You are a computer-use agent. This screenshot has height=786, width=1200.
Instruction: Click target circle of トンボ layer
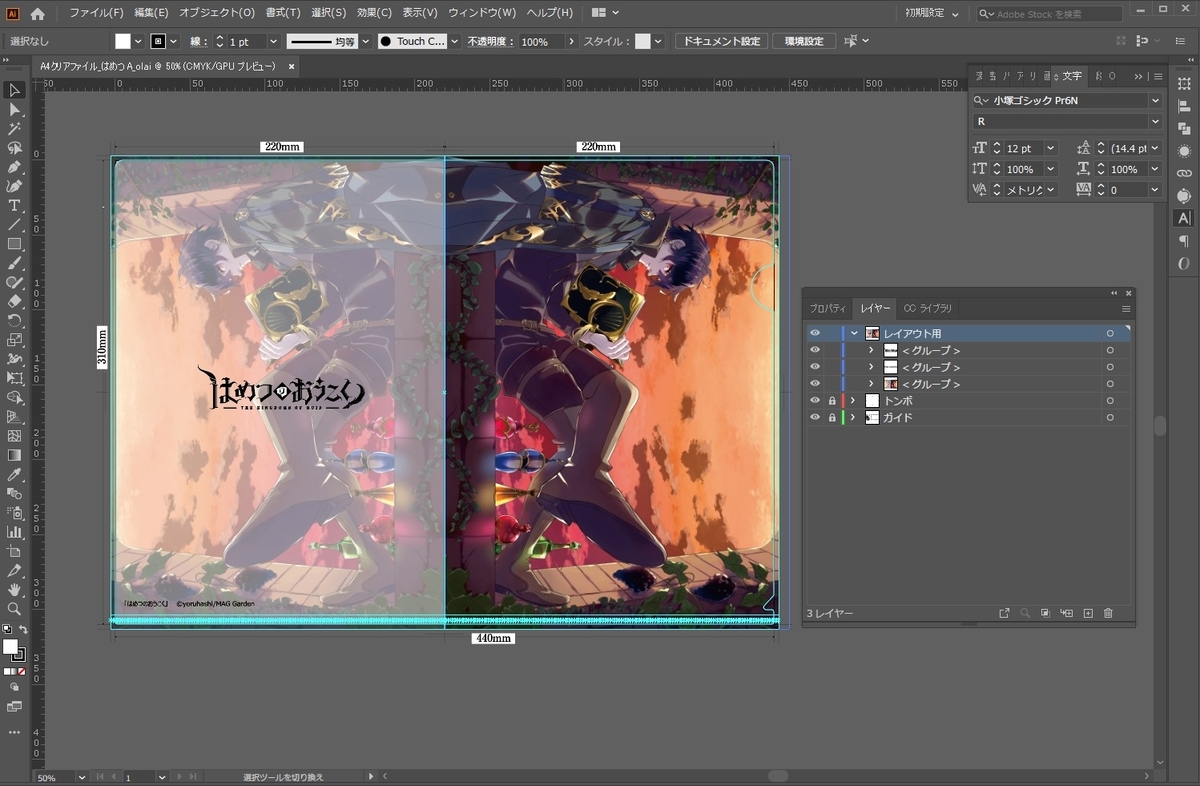click(x=1110, y=400)
